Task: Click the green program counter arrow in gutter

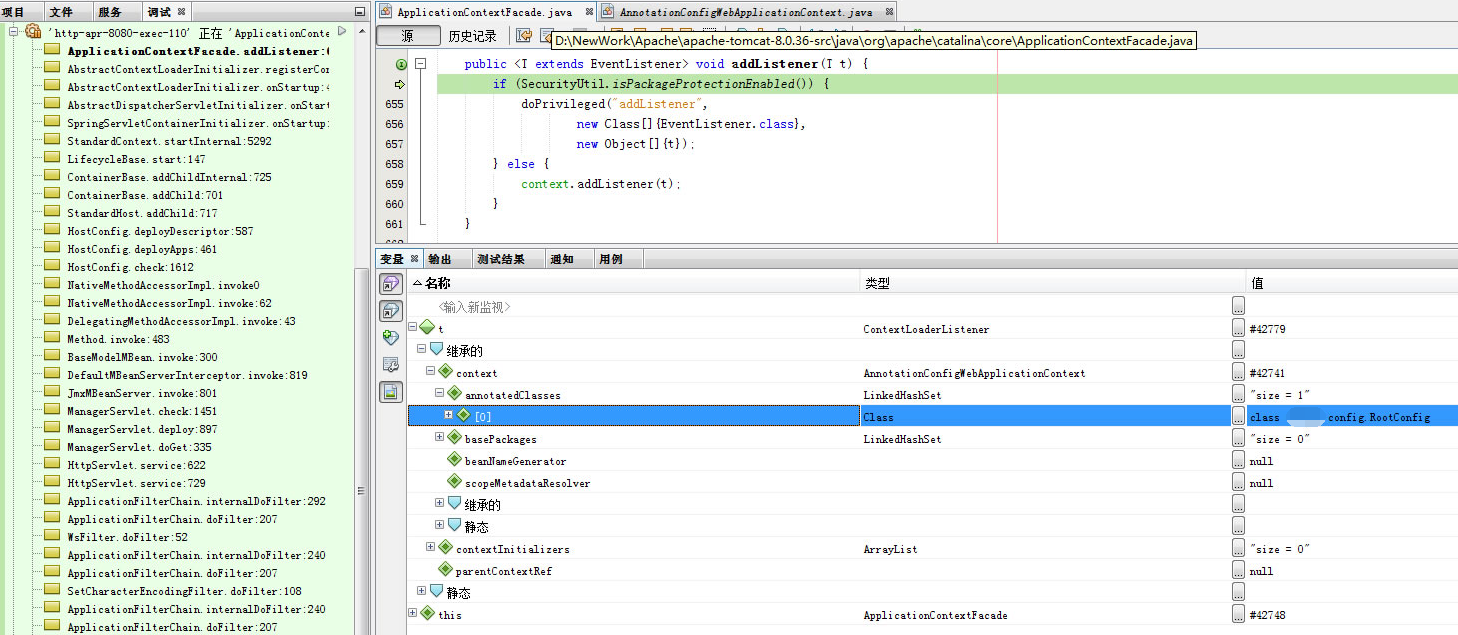Action: [400, 84]
